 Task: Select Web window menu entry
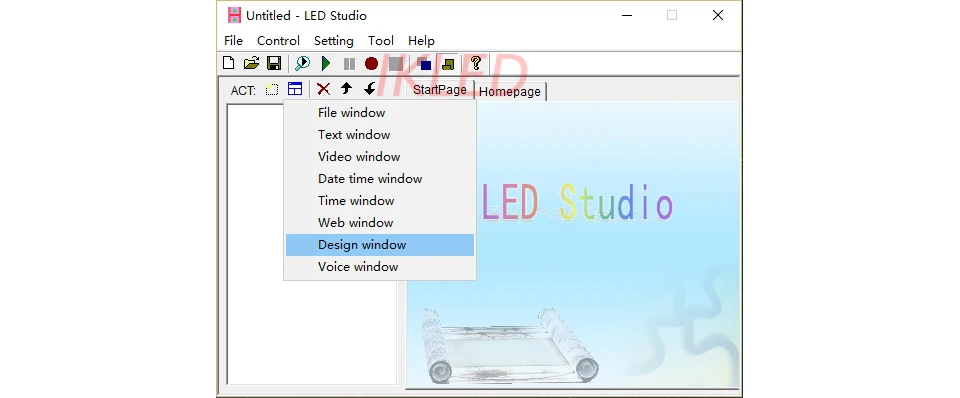pos(380,223)
